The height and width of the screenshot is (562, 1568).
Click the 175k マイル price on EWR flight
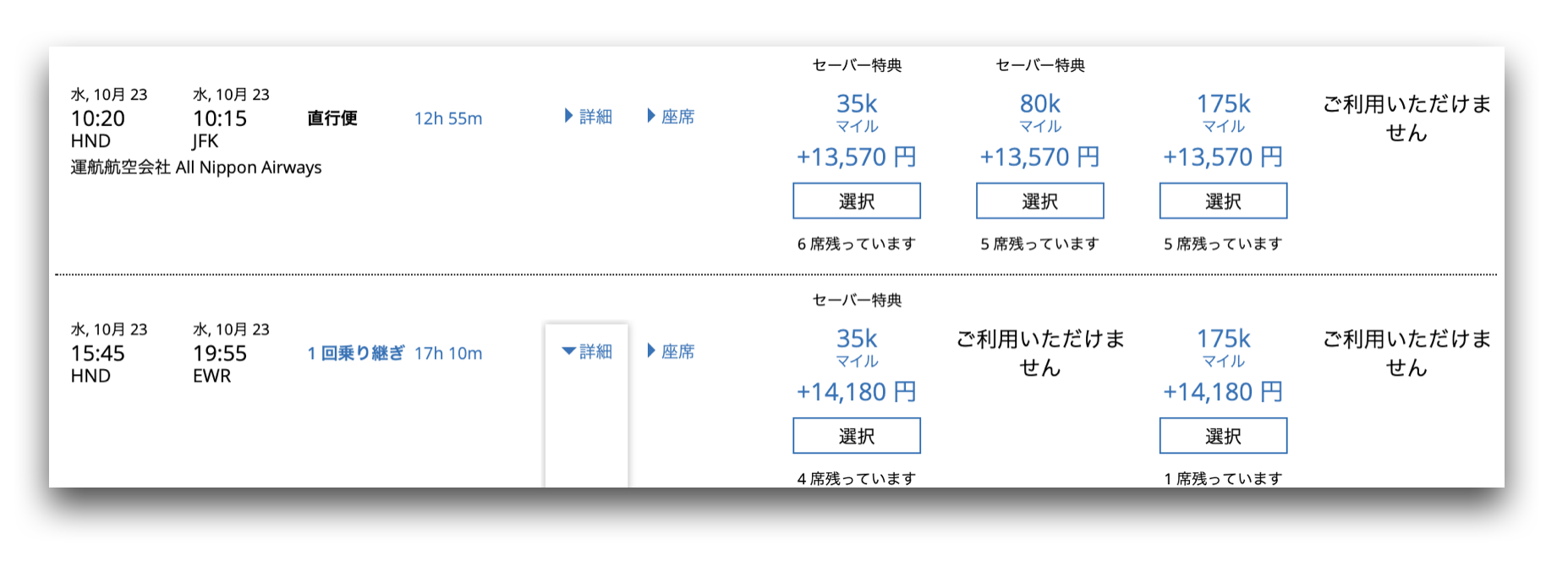point(1224,348)
